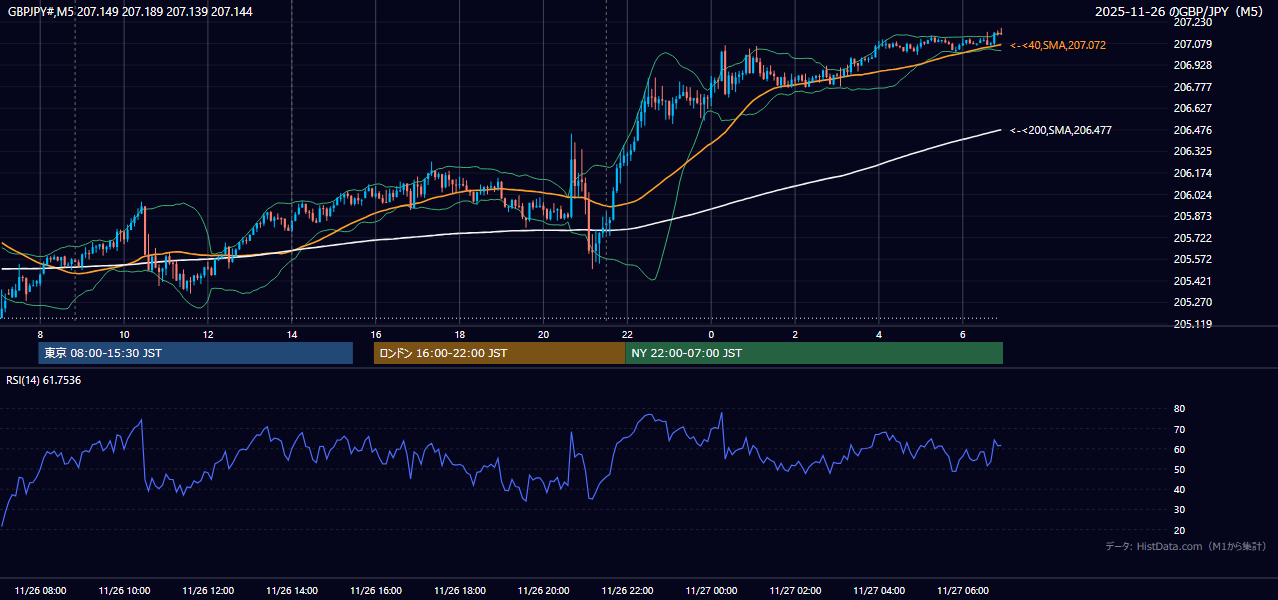Screen dimensions: 1278x600
Task: Click hour label 8 on price chart axis
Action: [x=40, y=334]
